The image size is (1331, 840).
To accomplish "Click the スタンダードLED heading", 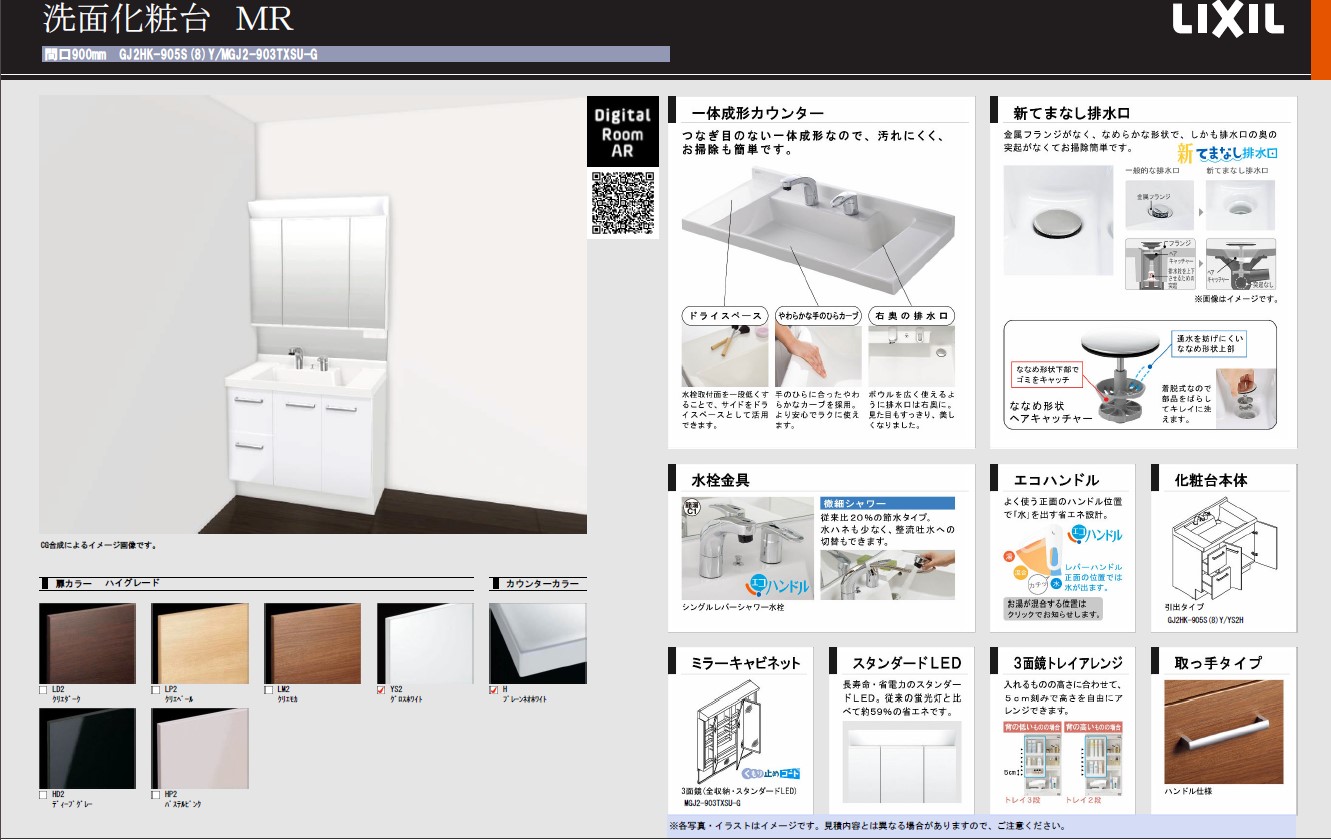I will tap(906, 663).
